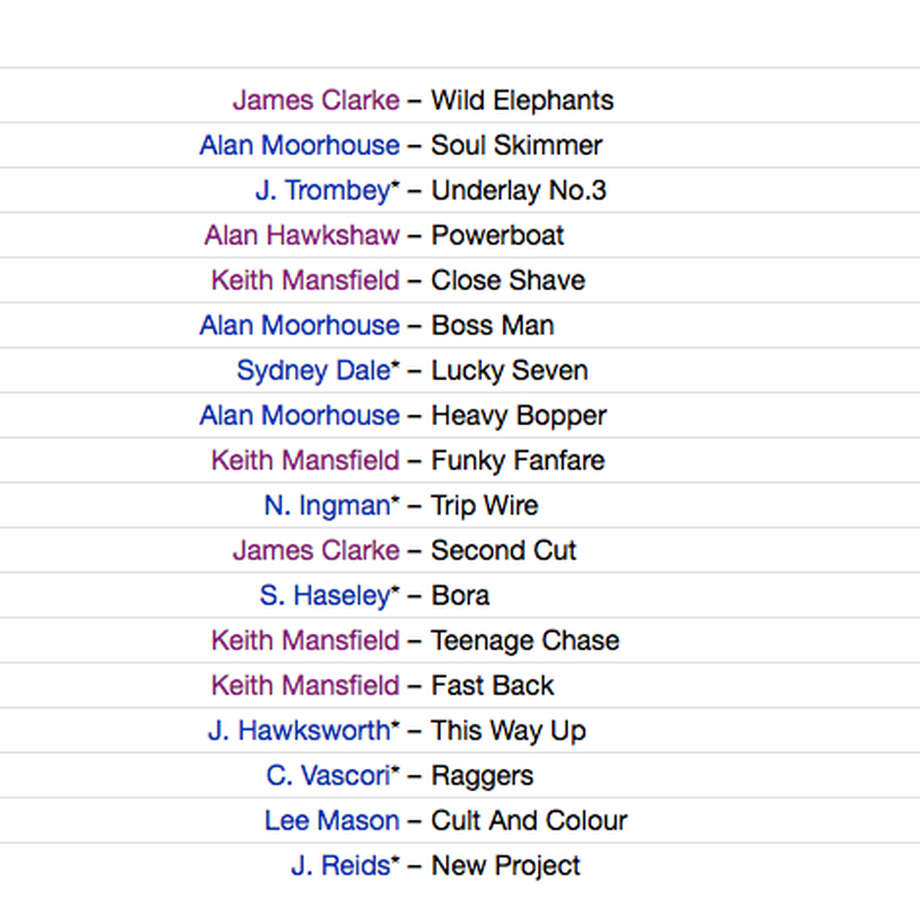
Task: Open Keith Mansfield link beside Fast Back
Action: coord(306,686)
